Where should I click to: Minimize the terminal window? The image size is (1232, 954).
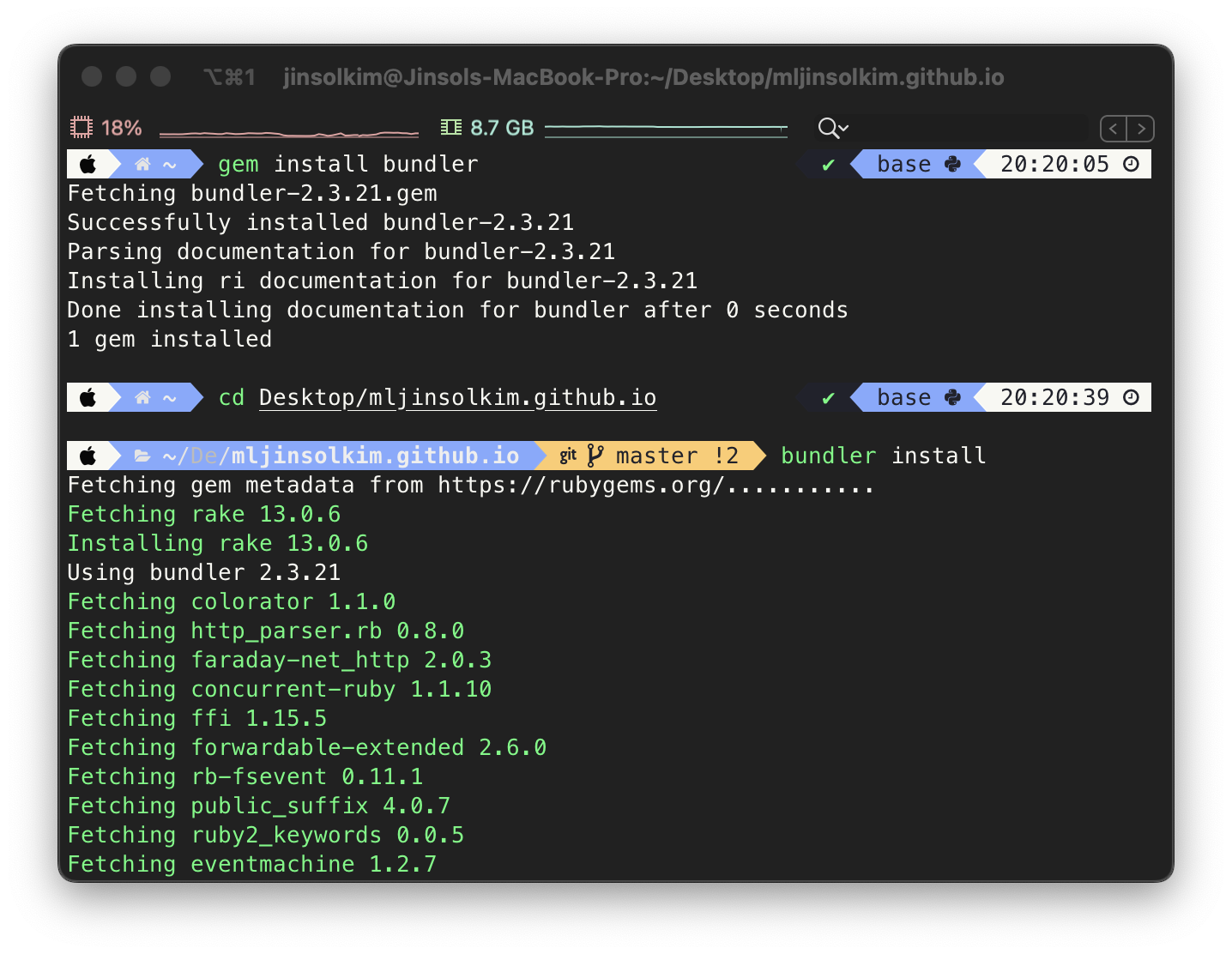click(126, 76)
